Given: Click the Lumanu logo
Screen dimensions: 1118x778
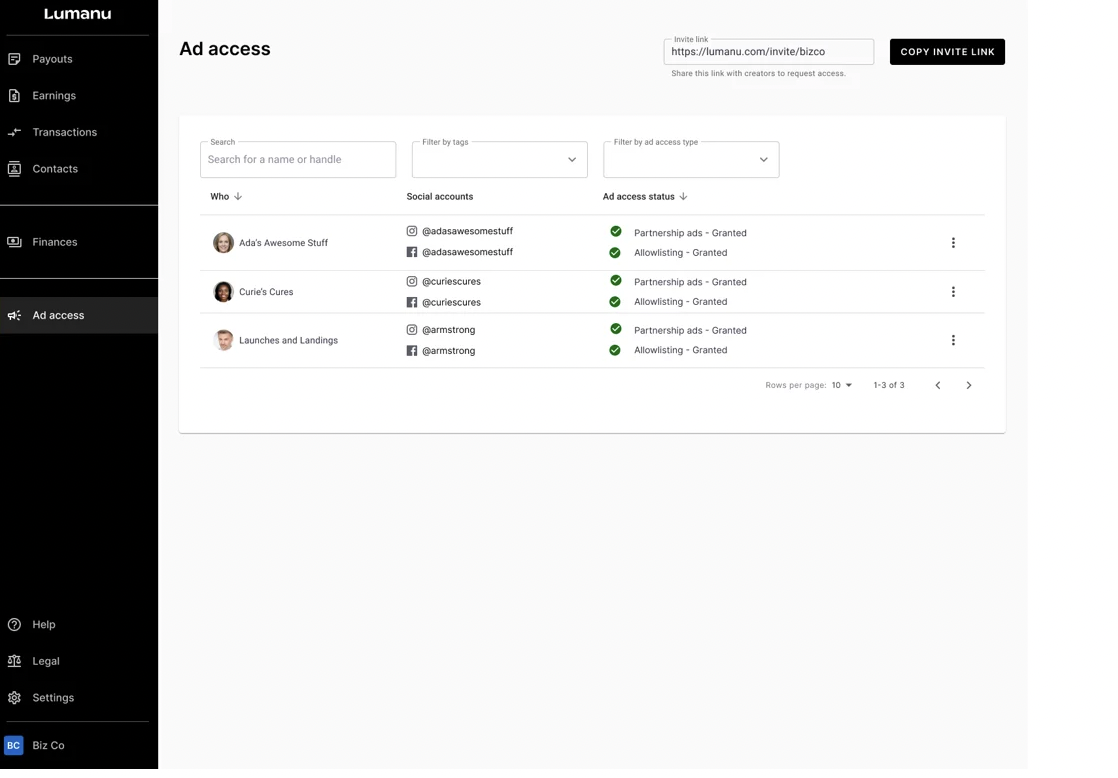Looking at the screenshot, I should click(78, 14).
